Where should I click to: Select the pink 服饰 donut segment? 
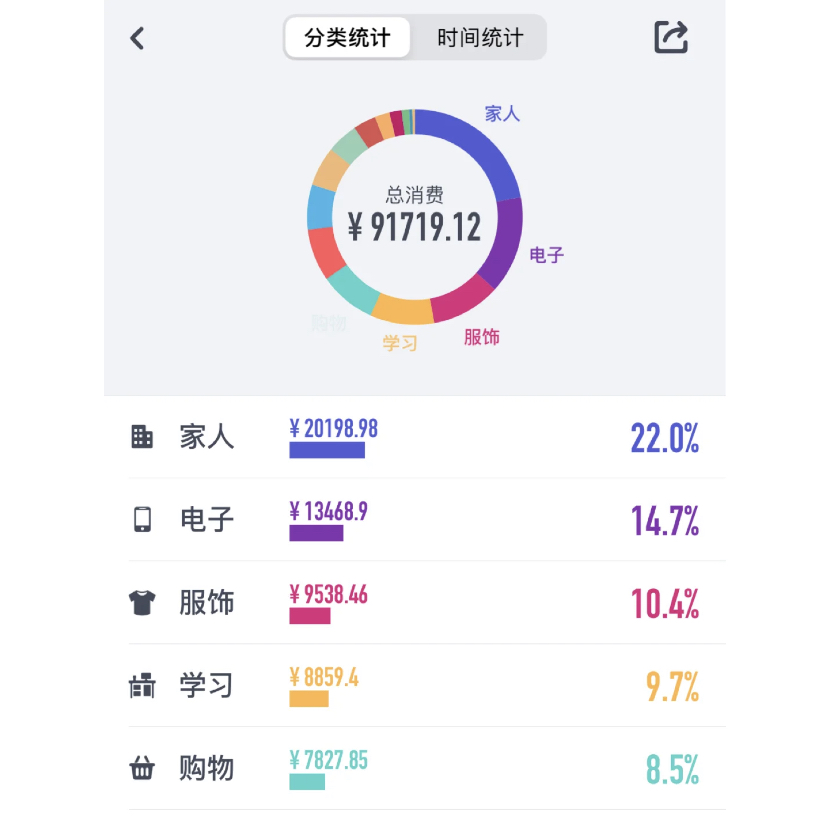[462, 298]
